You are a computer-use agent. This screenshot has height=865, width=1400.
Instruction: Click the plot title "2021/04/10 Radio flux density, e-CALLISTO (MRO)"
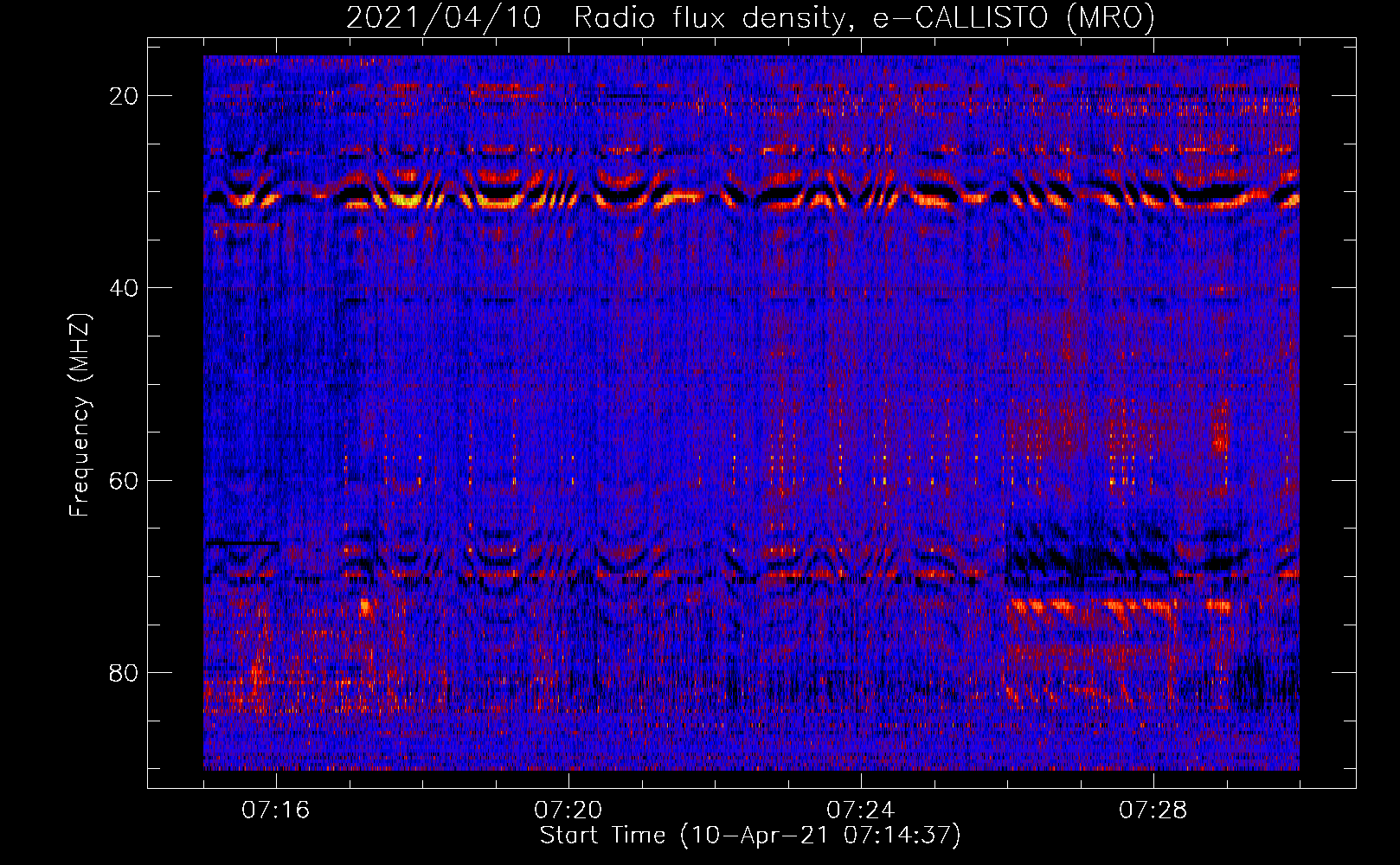pos(750,18)
